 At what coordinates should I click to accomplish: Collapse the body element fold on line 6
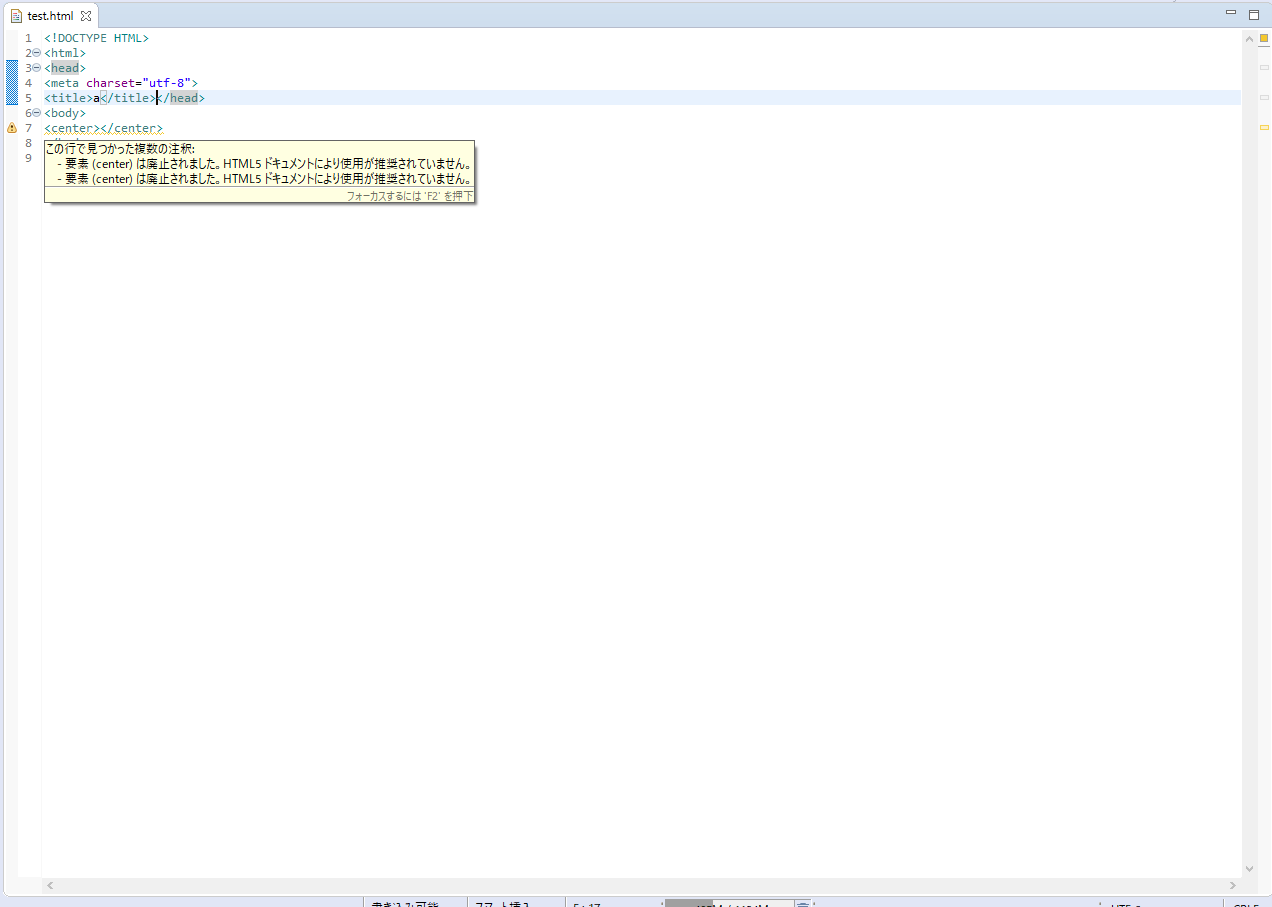tap(36, 113)
